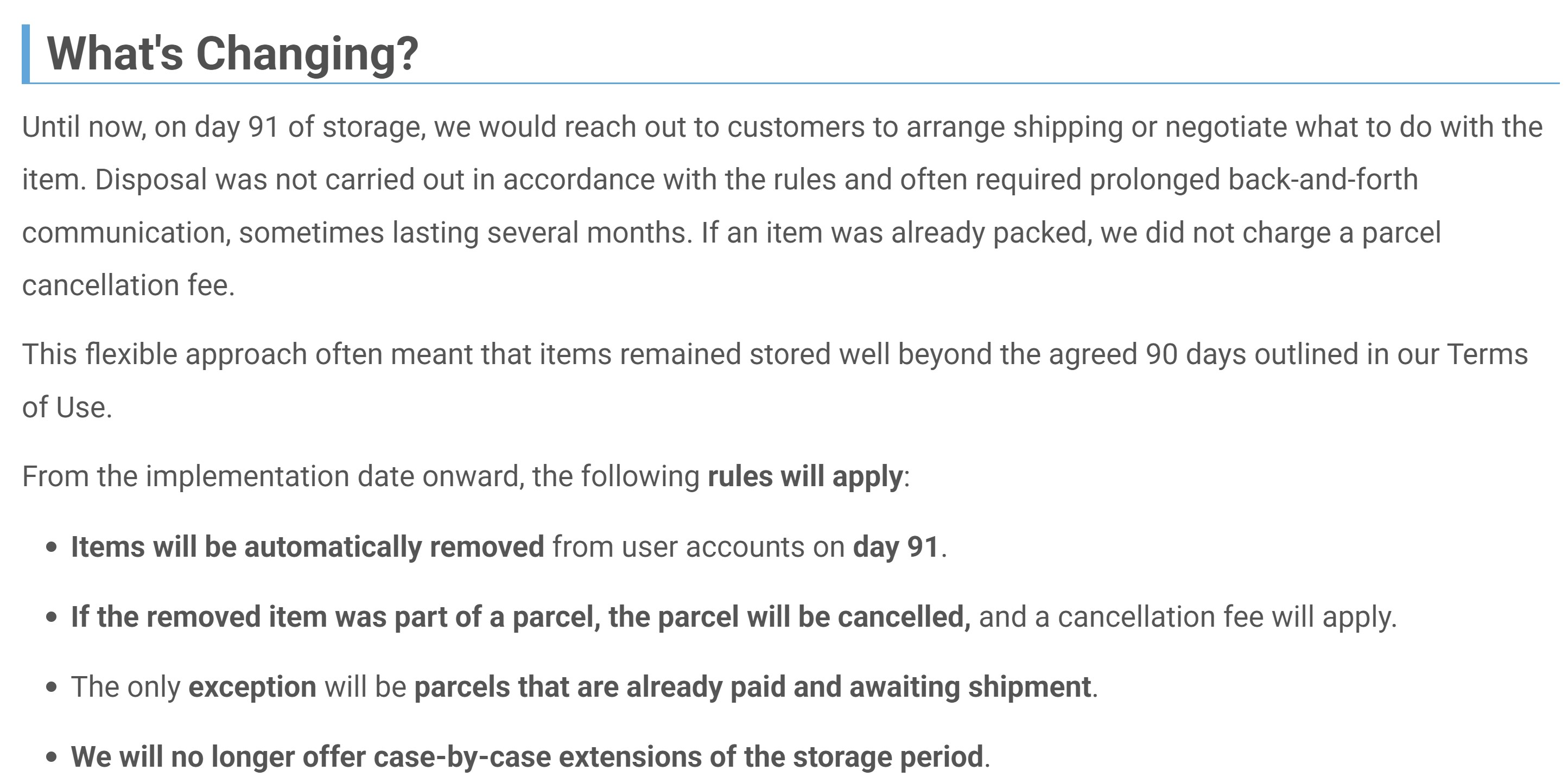The height and width of the screenshot is (783, 1568).
Task: Click "cancellation fee." ending the first paragraph
Action: [x=129, y=285]
